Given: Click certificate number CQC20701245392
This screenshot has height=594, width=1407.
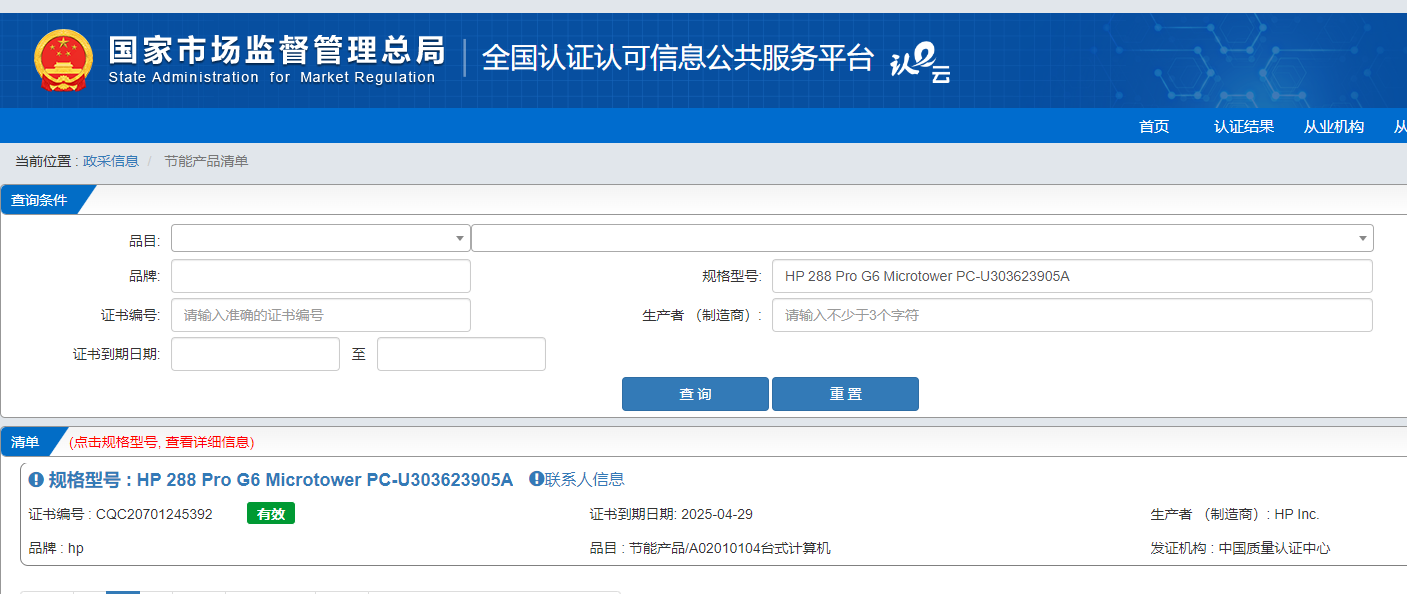Looking at the screenshot, I should point(154,514).
